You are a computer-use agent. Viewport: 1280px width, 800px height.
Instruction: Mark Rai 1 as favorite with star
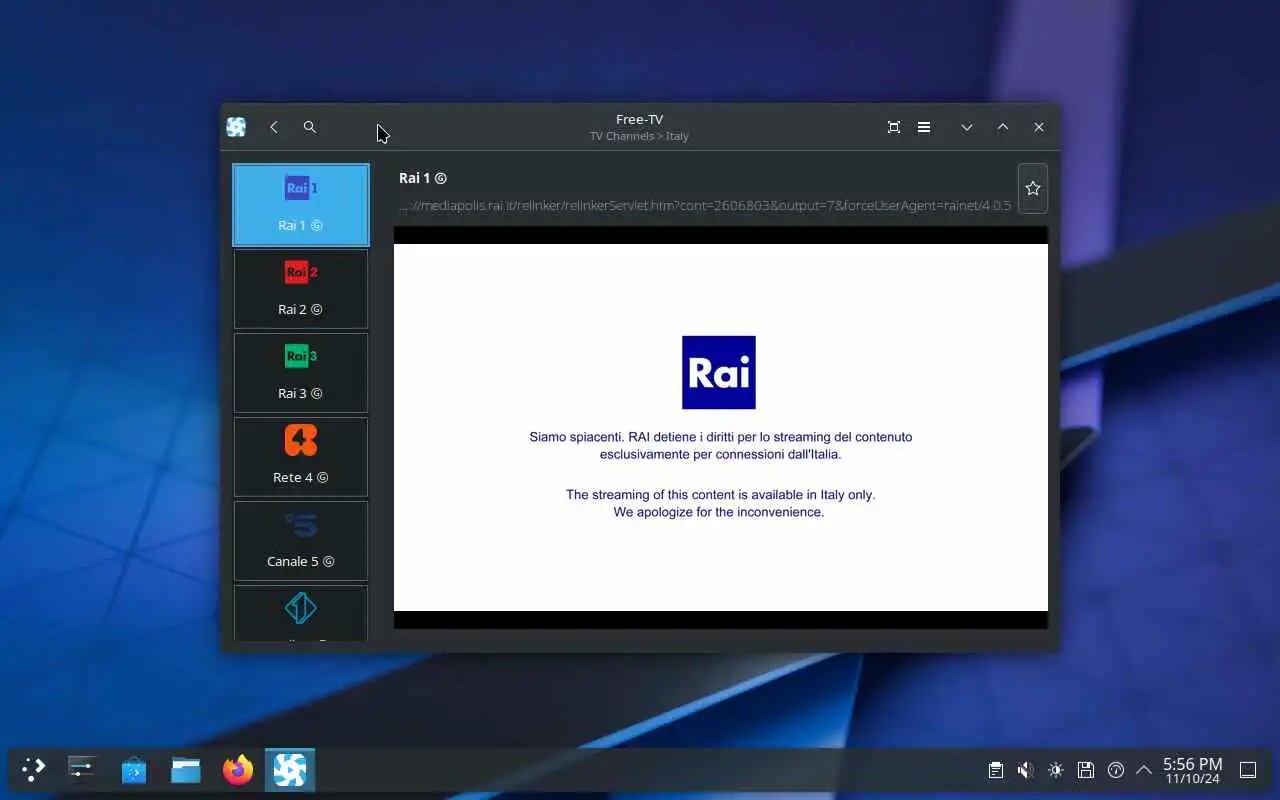1033,188
